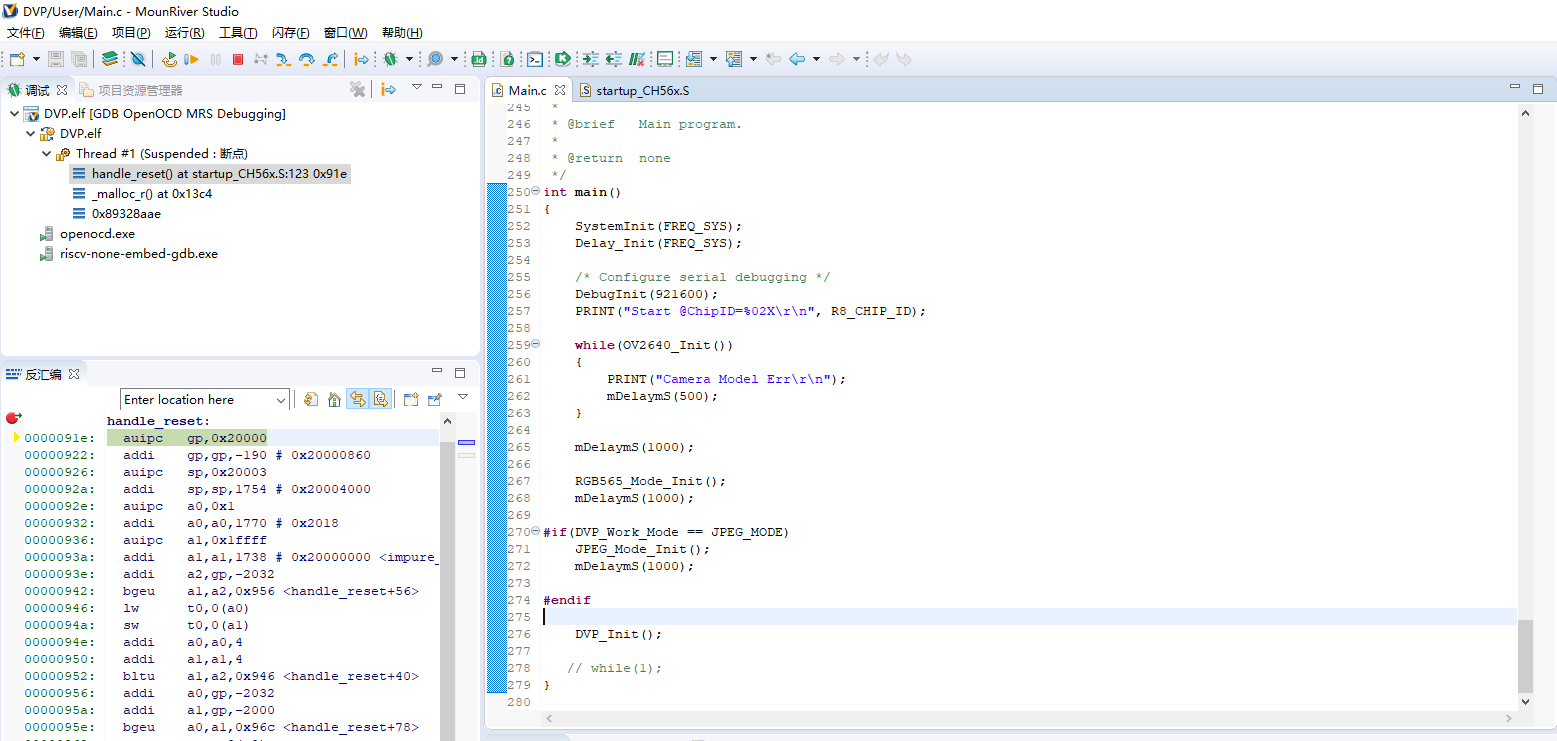The image size is (1557, 741).
Task: Open the terminal icon in toolbar
Action: 536,60
